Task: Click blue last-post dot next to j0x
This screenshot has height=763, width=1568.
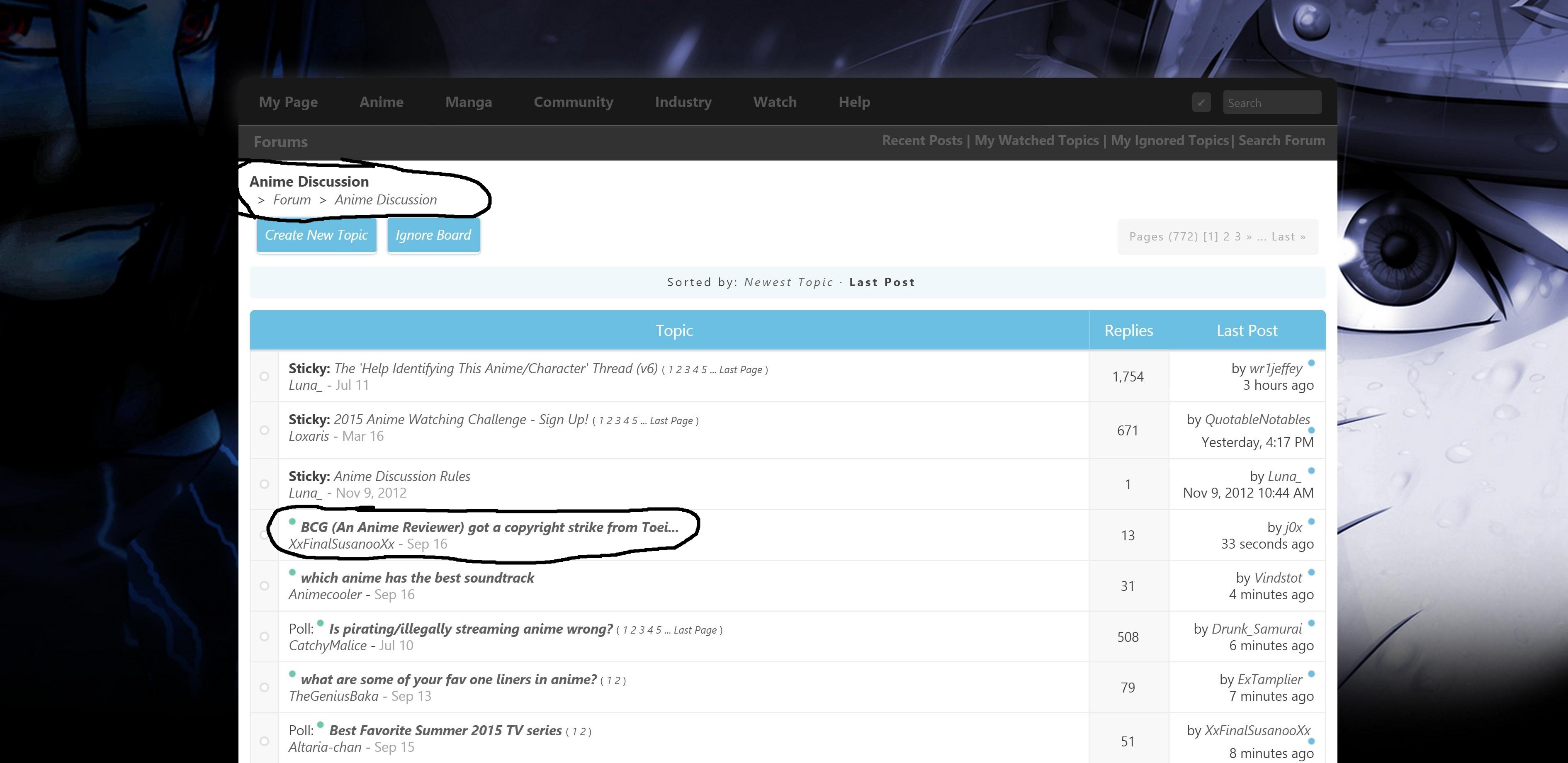Action: pos(1311,521)
